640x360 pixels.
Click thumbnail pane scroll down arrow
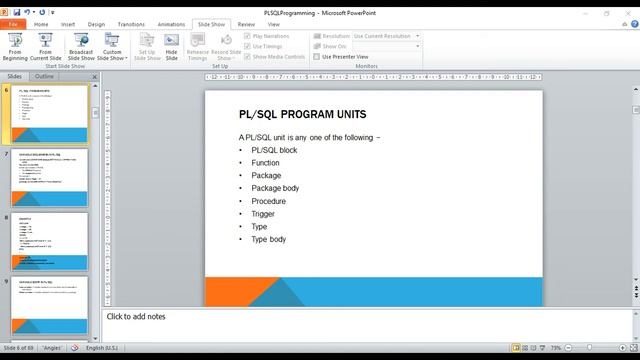point(95,338)
